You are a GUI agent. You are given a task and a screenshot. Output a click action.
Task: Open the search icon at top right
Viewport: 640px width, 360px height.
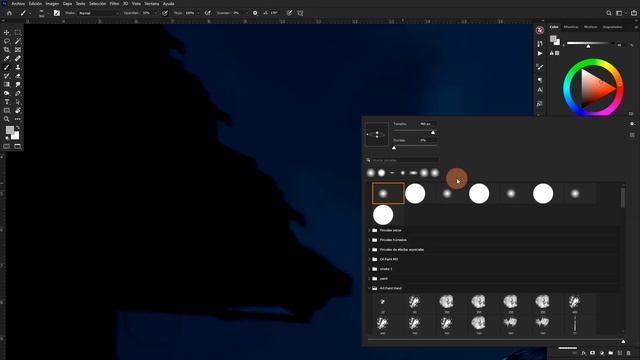tap(609, 13)
